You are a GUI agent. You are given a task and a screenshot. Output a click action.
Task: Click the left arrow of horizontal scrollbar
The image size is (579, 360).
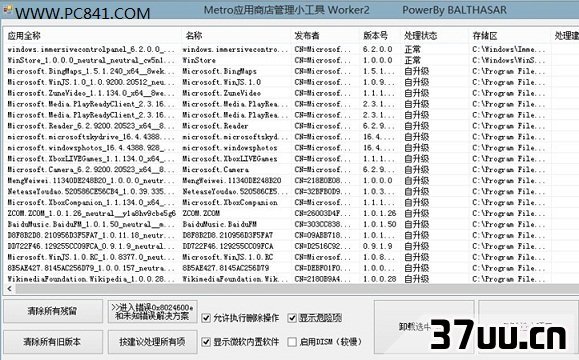coord(10,289)
